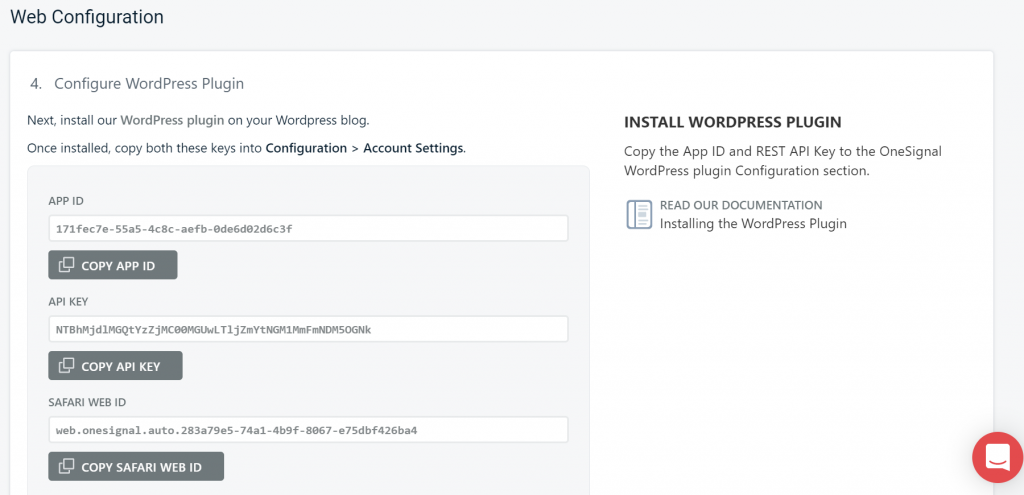Click the APP ID label
Image resolution: width=1024 pixels, height=495 pixels.
[x=66, y=201]
